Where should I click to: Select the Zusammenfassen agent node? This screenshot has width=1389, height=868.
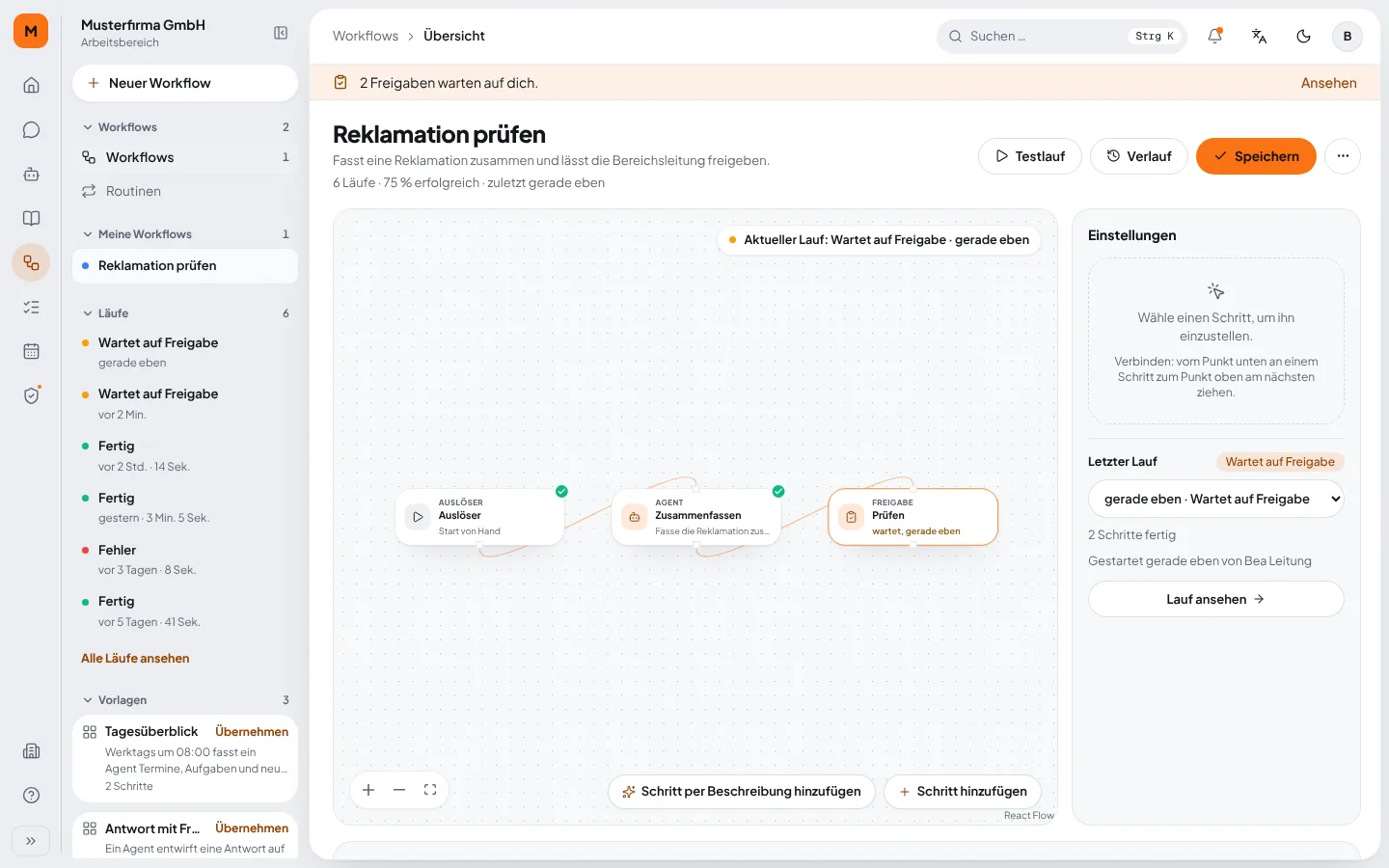(696, 517)
